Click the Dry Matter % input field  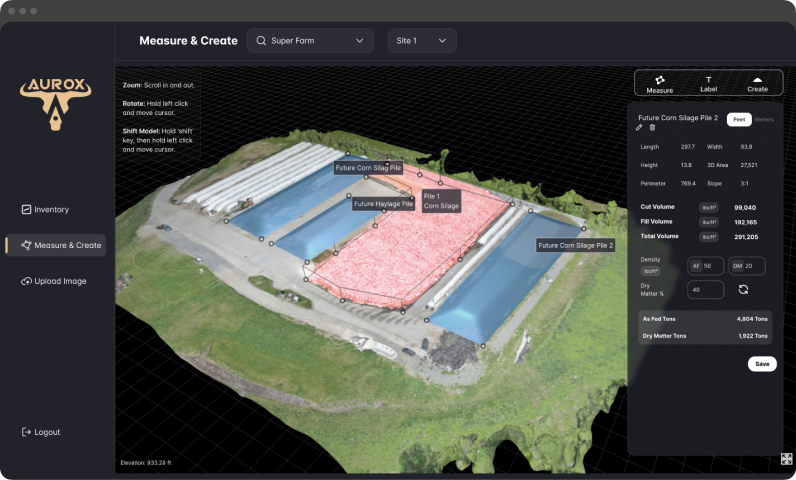click(x=705, y=290)
